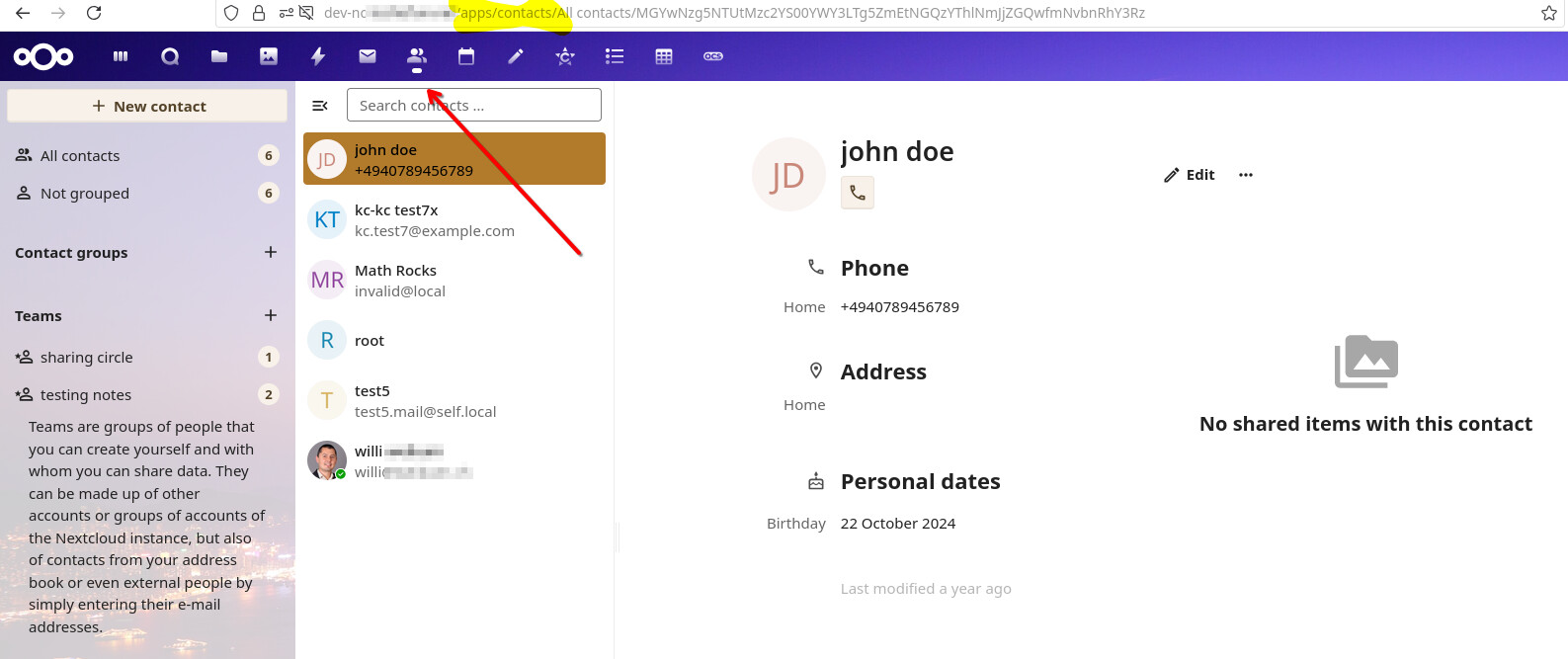Open the Photos app icon
Screen dimensions: 1568x659
pos(269,56)
